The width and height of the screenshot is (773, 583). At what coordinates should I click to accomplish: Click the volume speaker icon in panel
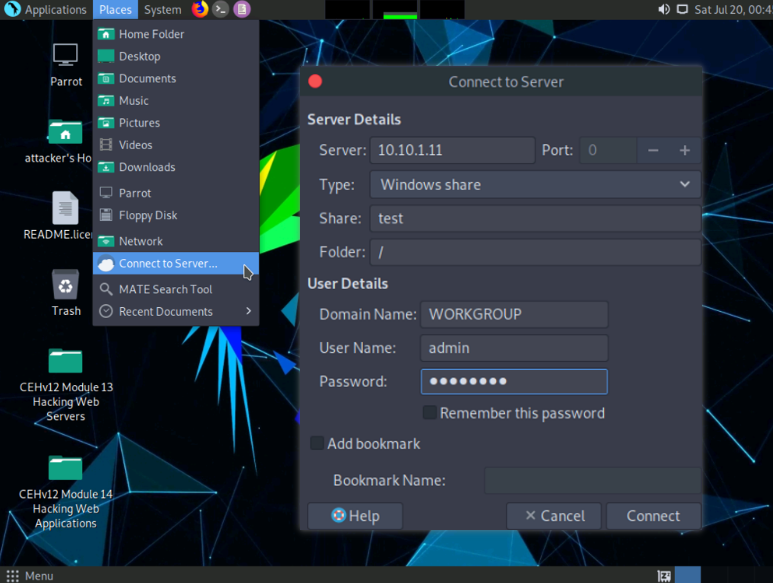click(x=664, y=10)
